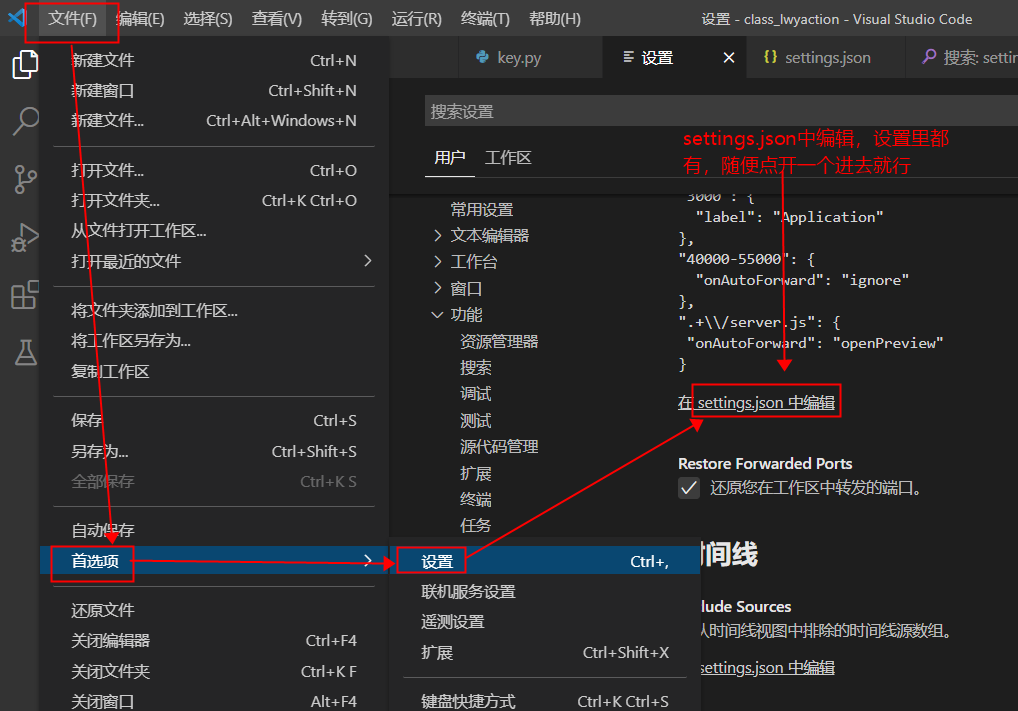Choose 将文件夹添加到工作区... menu item
The width and height of the screenshot is (1018, 711).
pyautogui.click(x=214, y=310)
